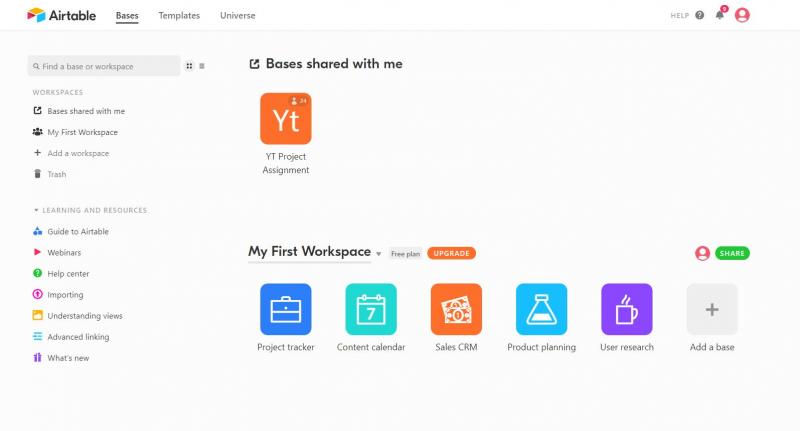800x431 pixels.
Task: Click the Add a base tile
Action: [712, 309]
